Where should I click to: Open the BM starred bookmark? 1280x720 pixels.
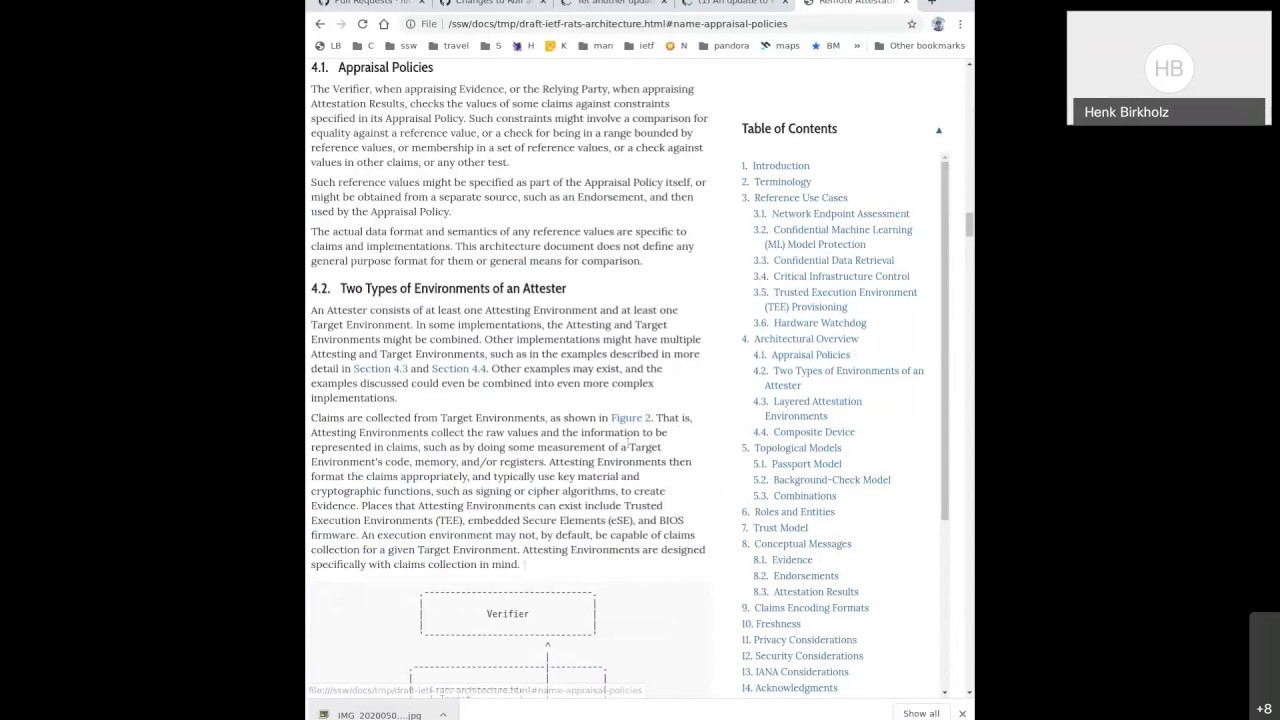(x=826, y=46)
